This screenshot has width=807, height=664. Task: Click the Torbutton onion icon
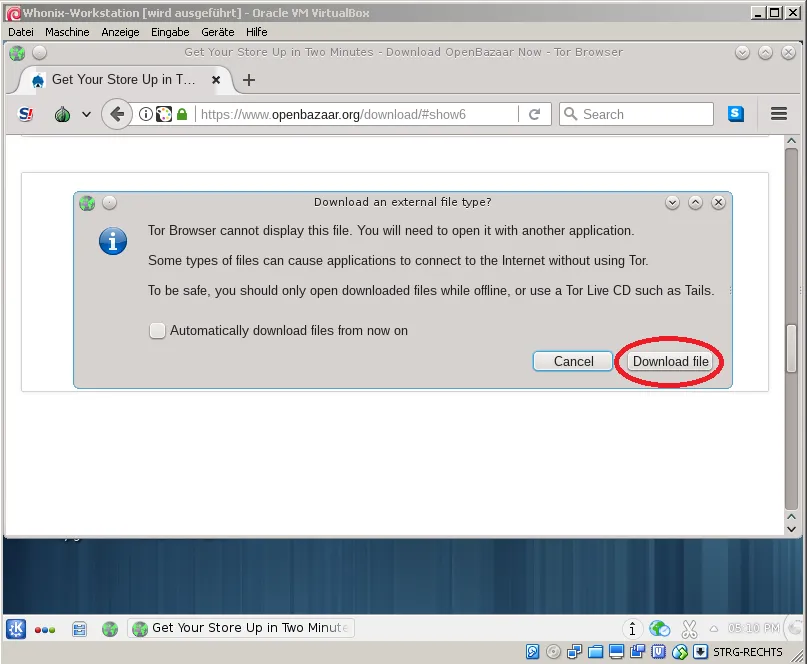click(x=62, y=114)
